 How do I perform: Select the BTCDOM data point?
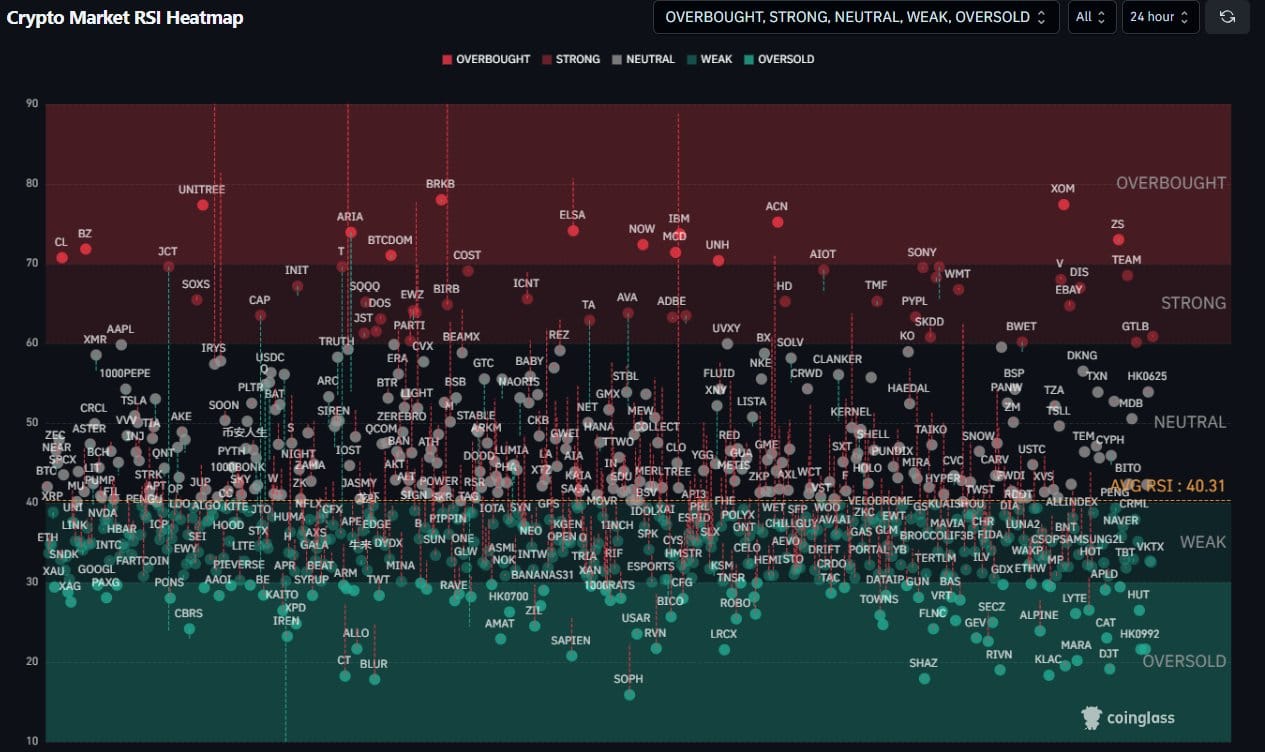(x=391, y=255)
